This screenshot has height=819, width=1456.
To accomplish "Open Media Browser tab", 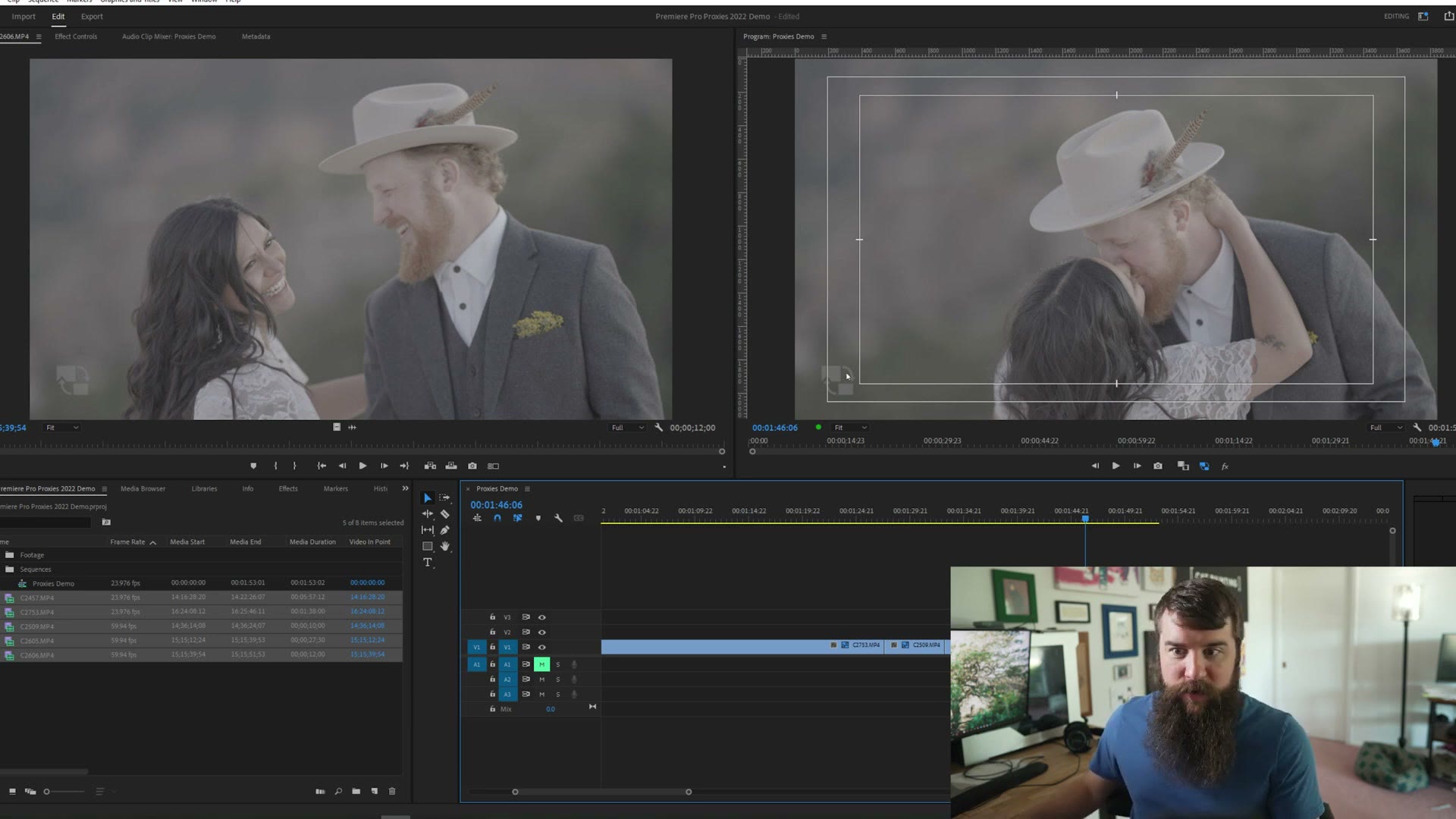I will [143, 488].
